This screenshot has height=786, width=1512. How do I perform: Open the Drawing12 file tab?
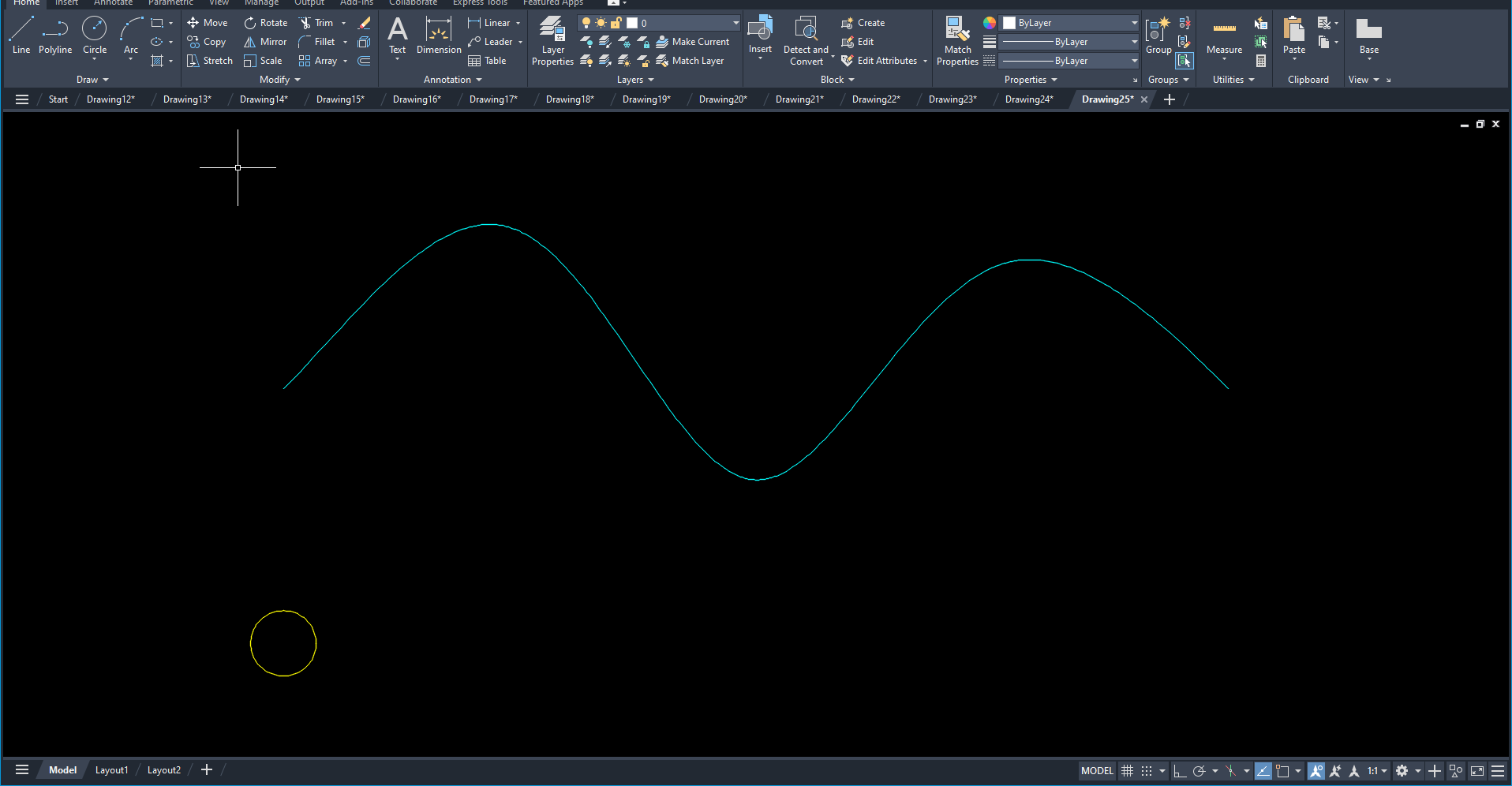tap(110, 99)
